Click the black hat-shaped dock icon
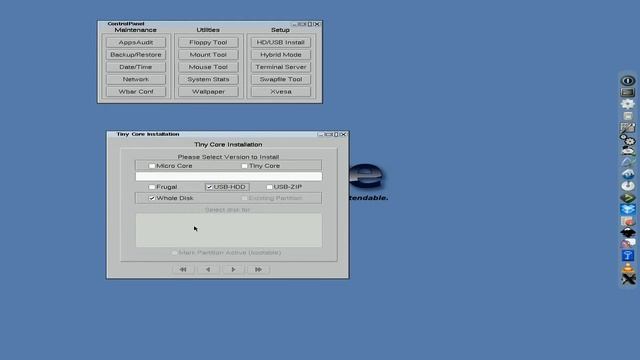Image resolution: width=640 pixels, height=360 pixels. point(628,232)
